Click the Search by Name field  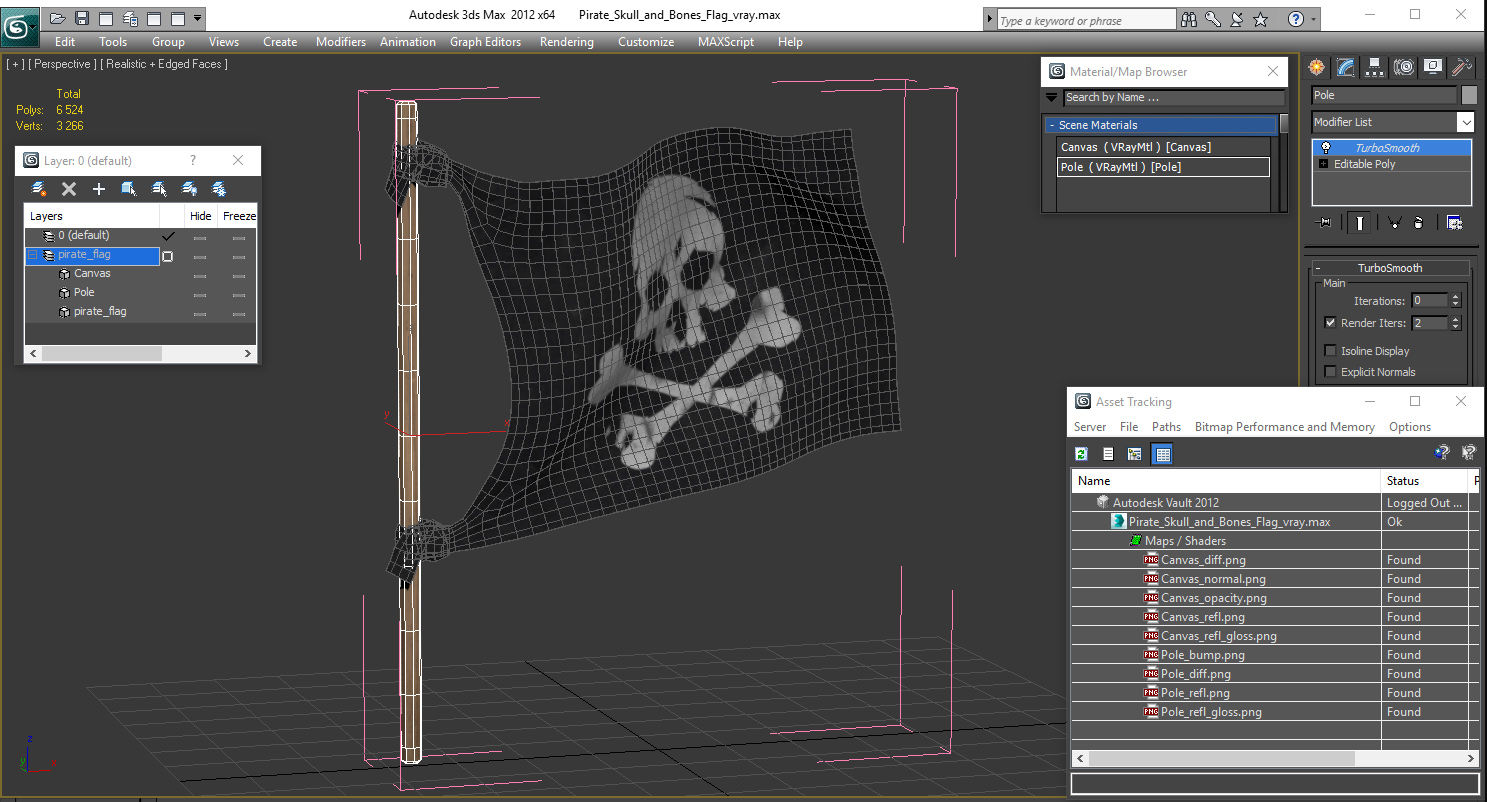click(1174, 97)
